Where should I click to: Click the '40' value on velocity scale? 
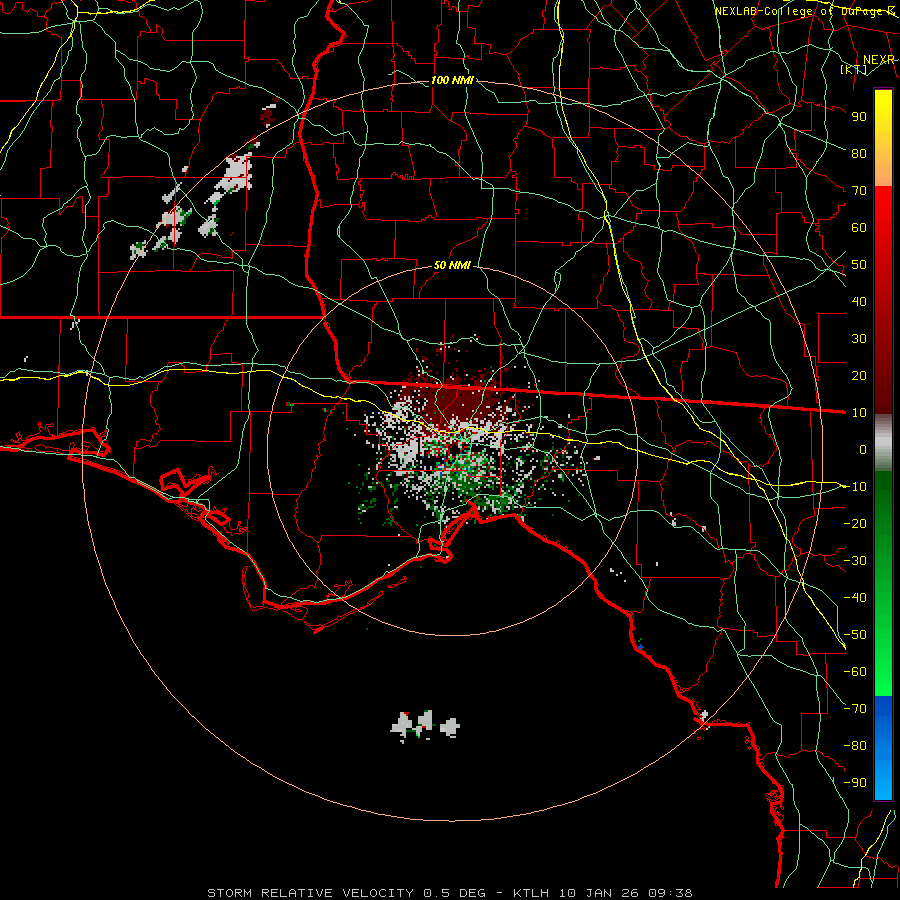coord(859,301)
